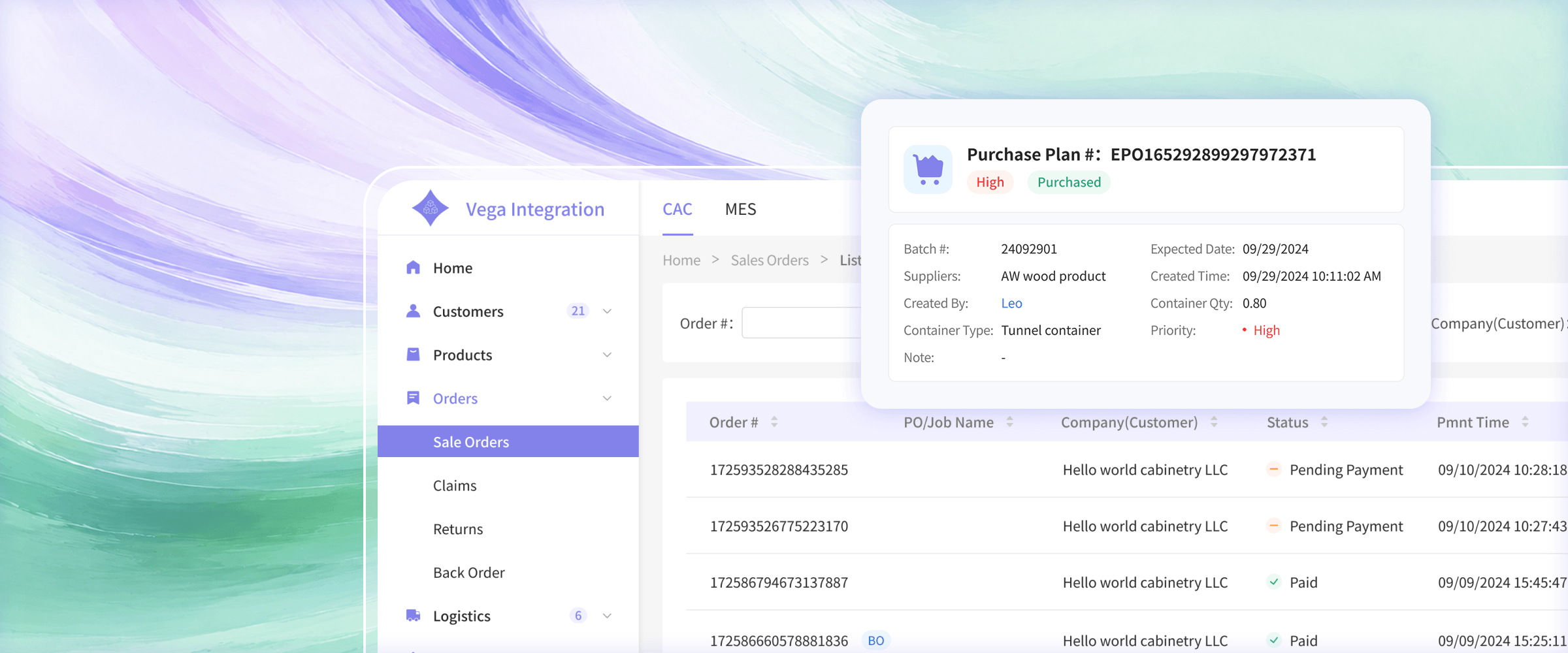Click the BO badge on order 172586660578881836
The width and height of the screenshot is (1568, 653).
pos(875,641)
